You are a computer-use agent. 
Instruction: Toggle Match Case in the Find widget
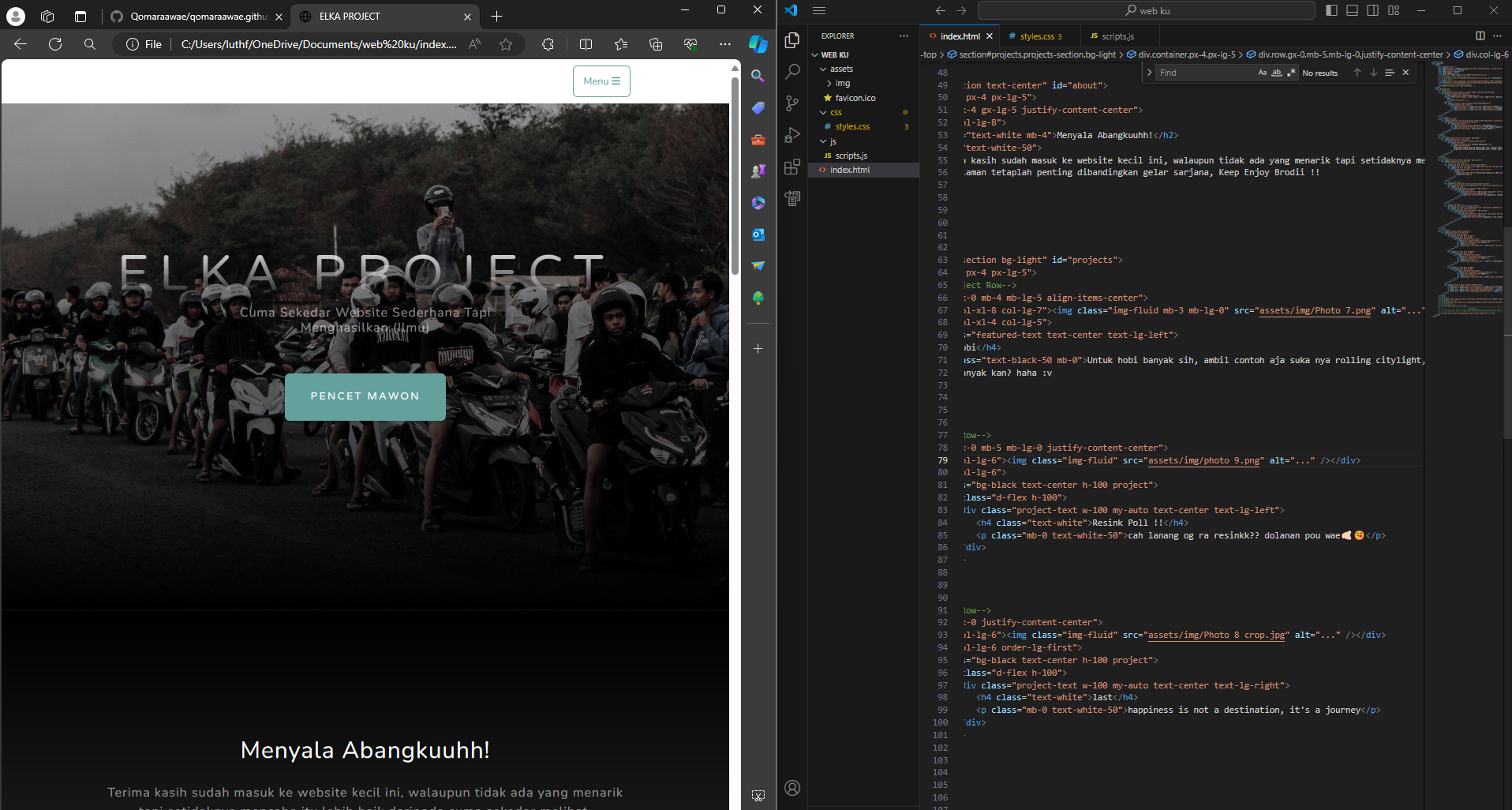coord(1261,72)
